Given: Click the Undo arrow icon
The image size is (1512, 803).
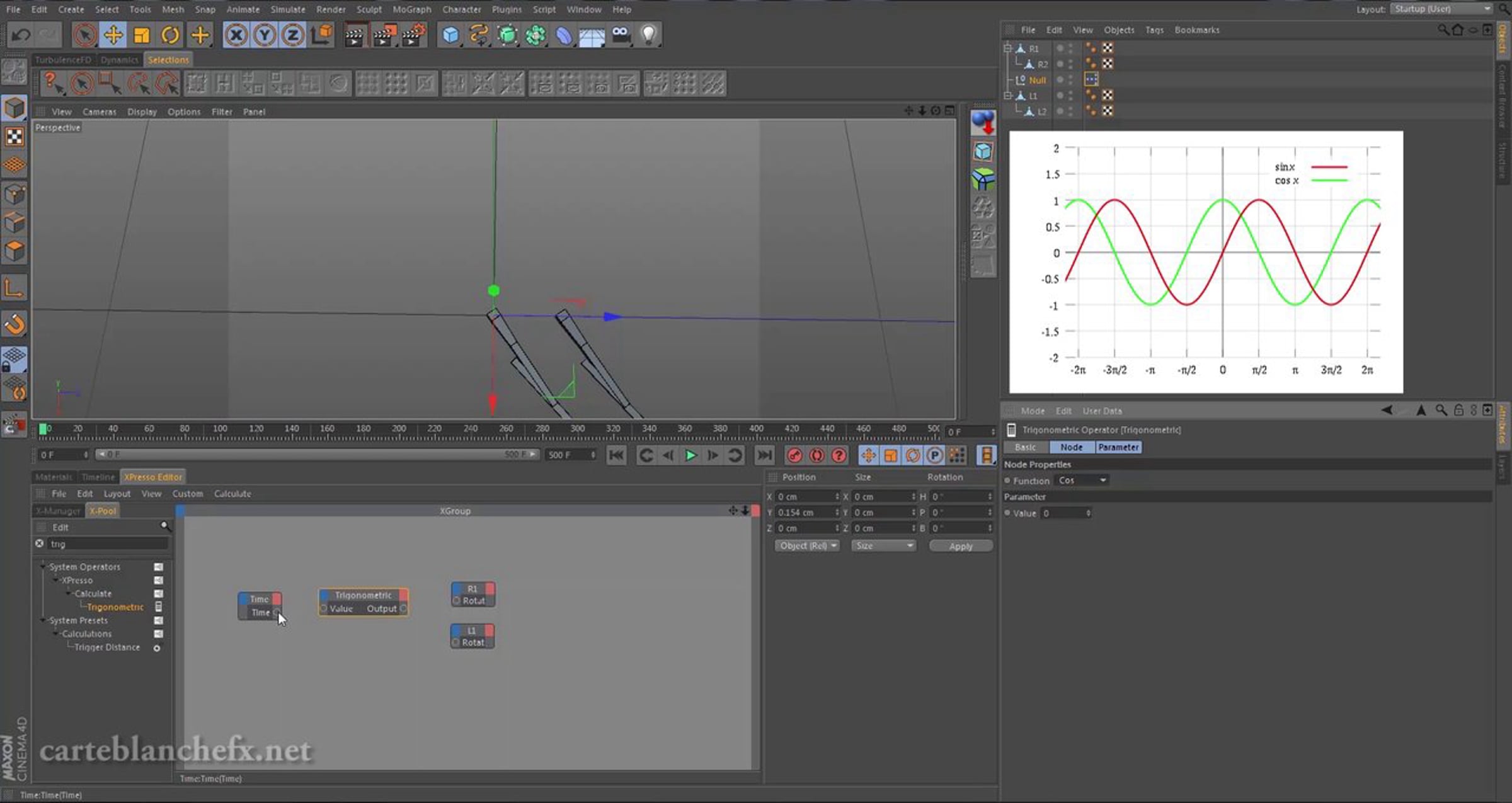Looking at the screenshot, I should coord(21,35).
